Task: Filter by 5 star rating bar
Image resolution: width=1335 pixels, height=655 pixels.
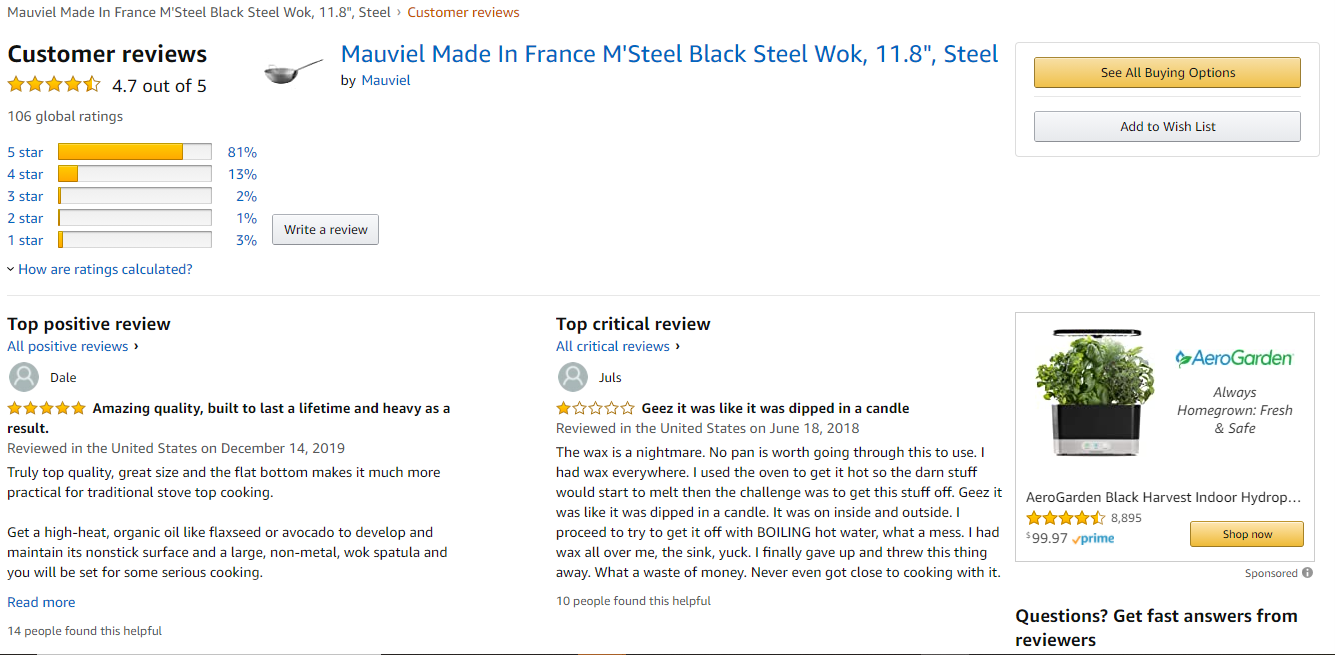Action: pos(134,152)
